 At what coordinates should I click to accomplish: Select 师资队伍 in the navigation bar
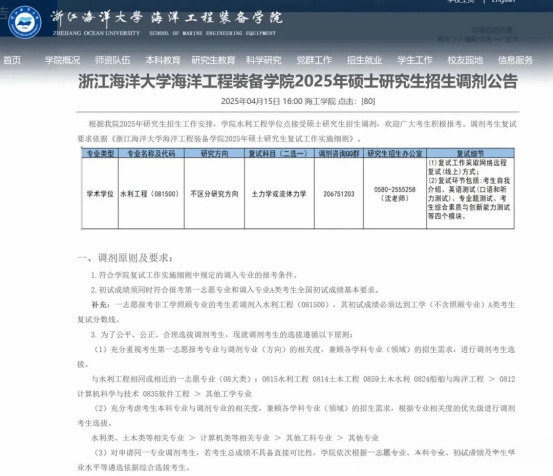[113, 60]
